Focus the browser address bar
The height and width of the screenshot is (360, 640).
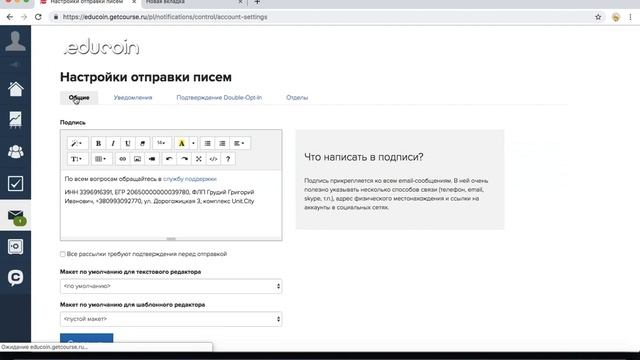322,17
